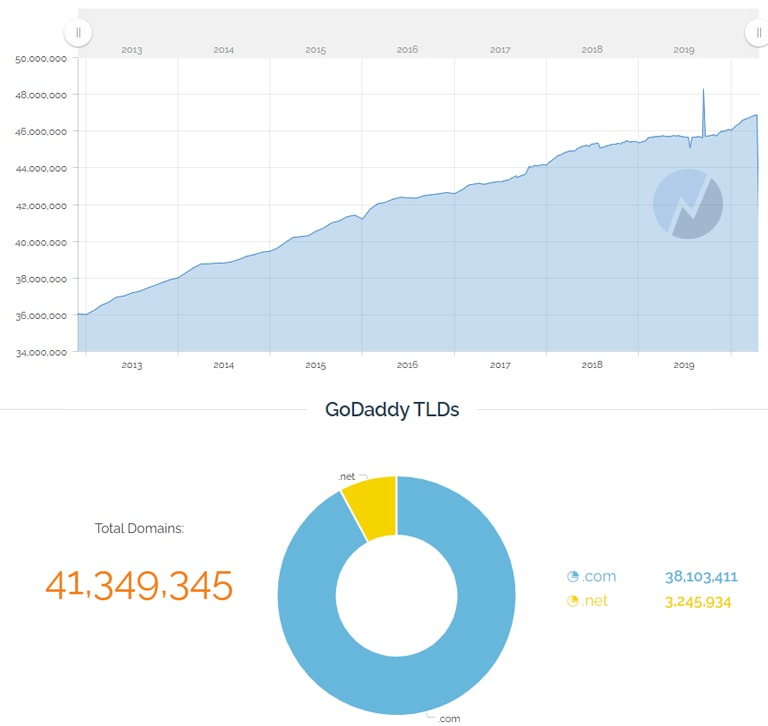The height and width of the screenshot is (726, 768).
Task: Click the .net pie icon in legend
Action: (x=573, y=601)
